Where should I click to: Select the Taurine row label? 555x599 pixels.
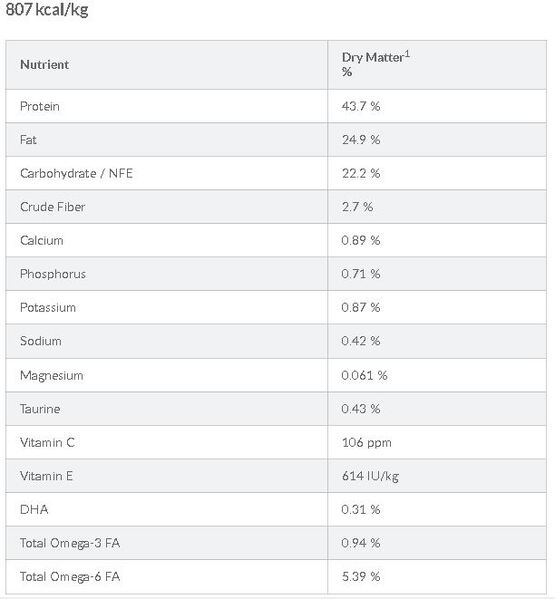[x=40, y=409]
